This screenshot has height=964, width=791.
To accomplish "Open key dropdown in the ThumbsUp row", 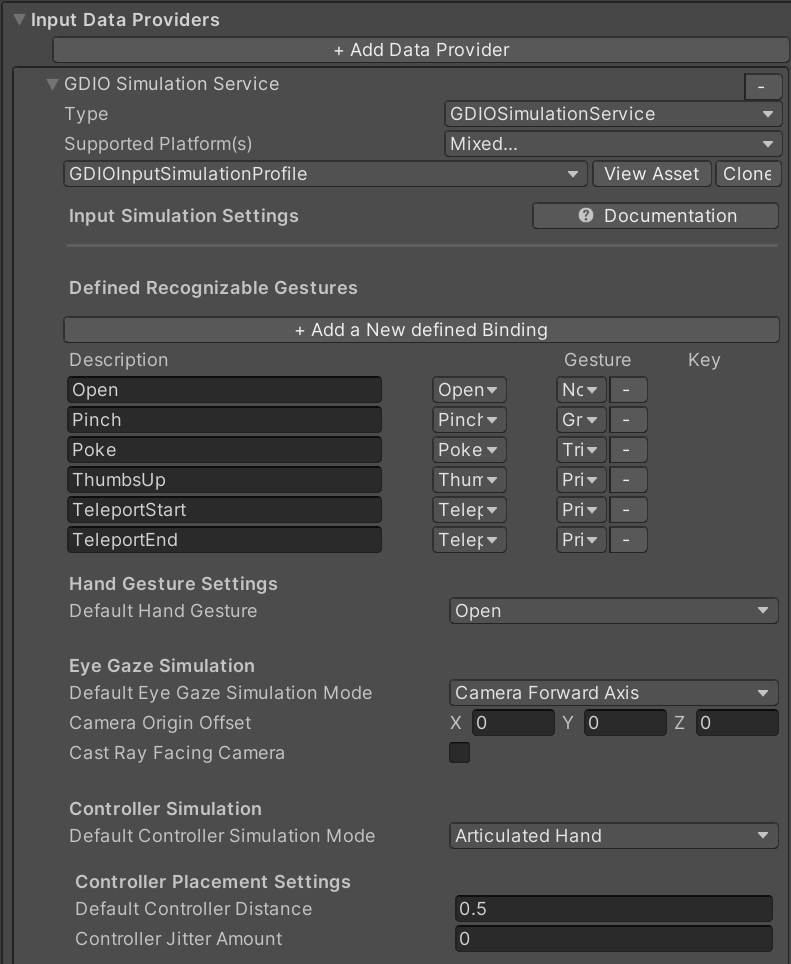I will tap(581, 480).
